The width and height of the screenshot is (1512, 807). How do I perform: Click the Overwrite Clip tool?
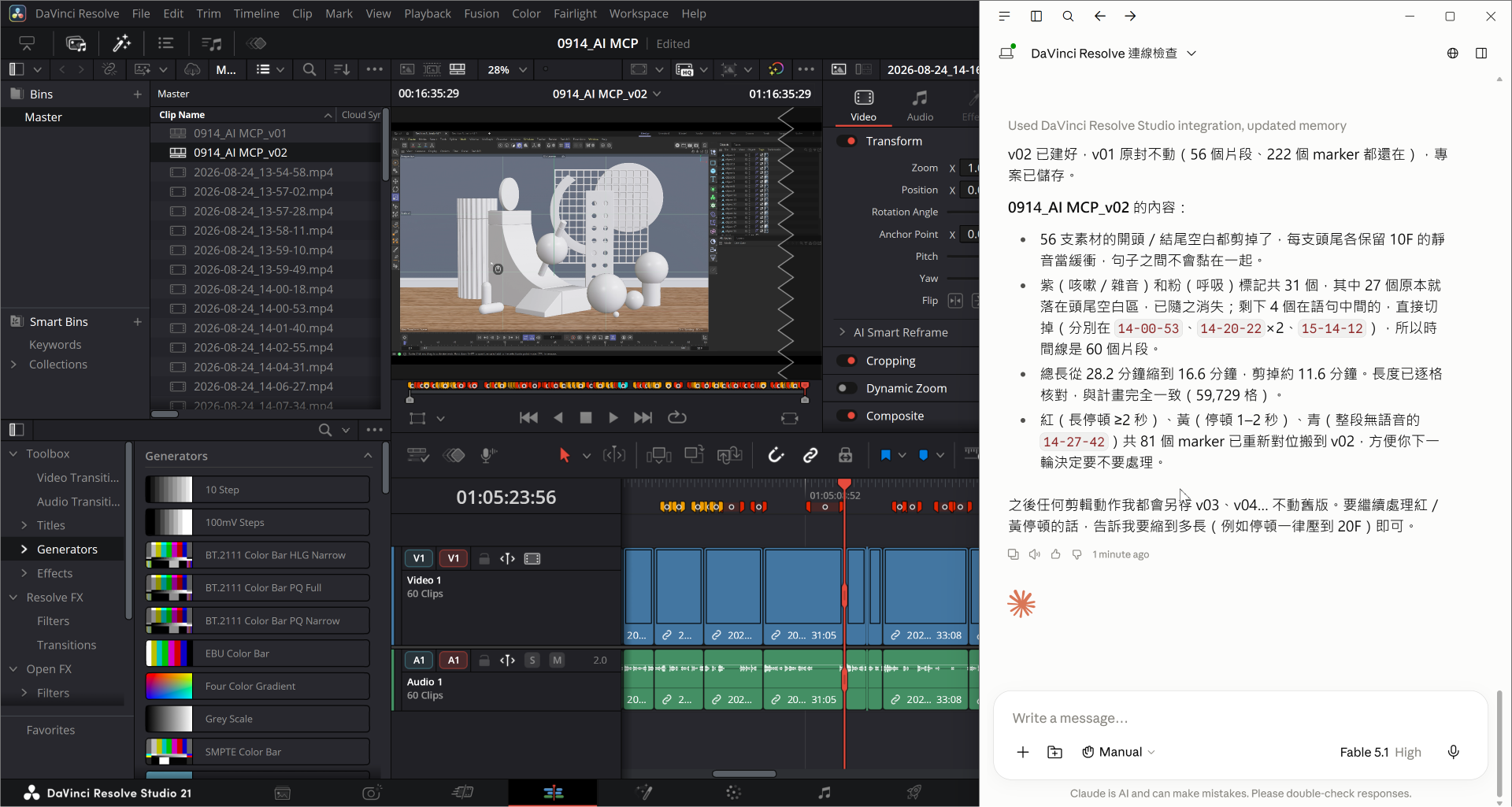694,455
